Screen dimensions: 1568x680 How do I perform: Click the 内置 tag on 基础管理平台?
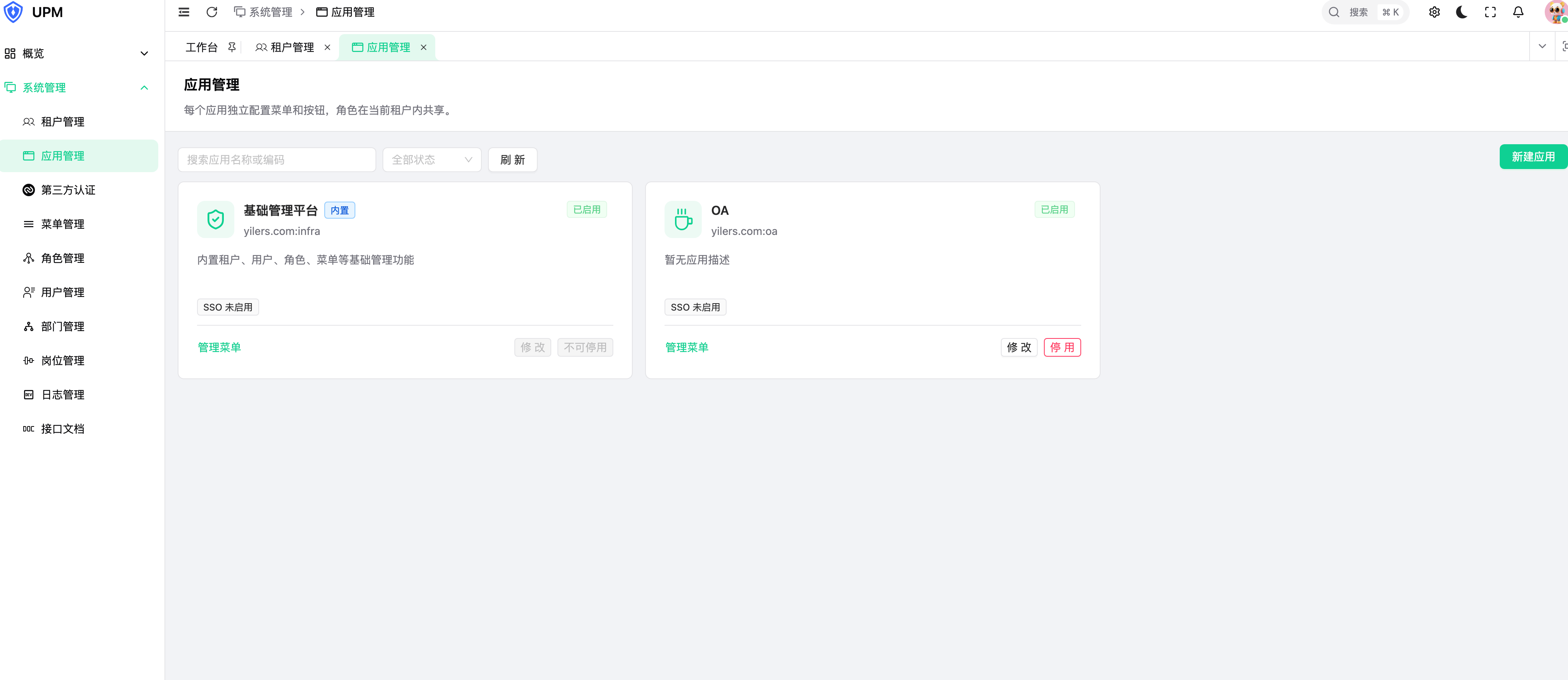click(340, 211)
